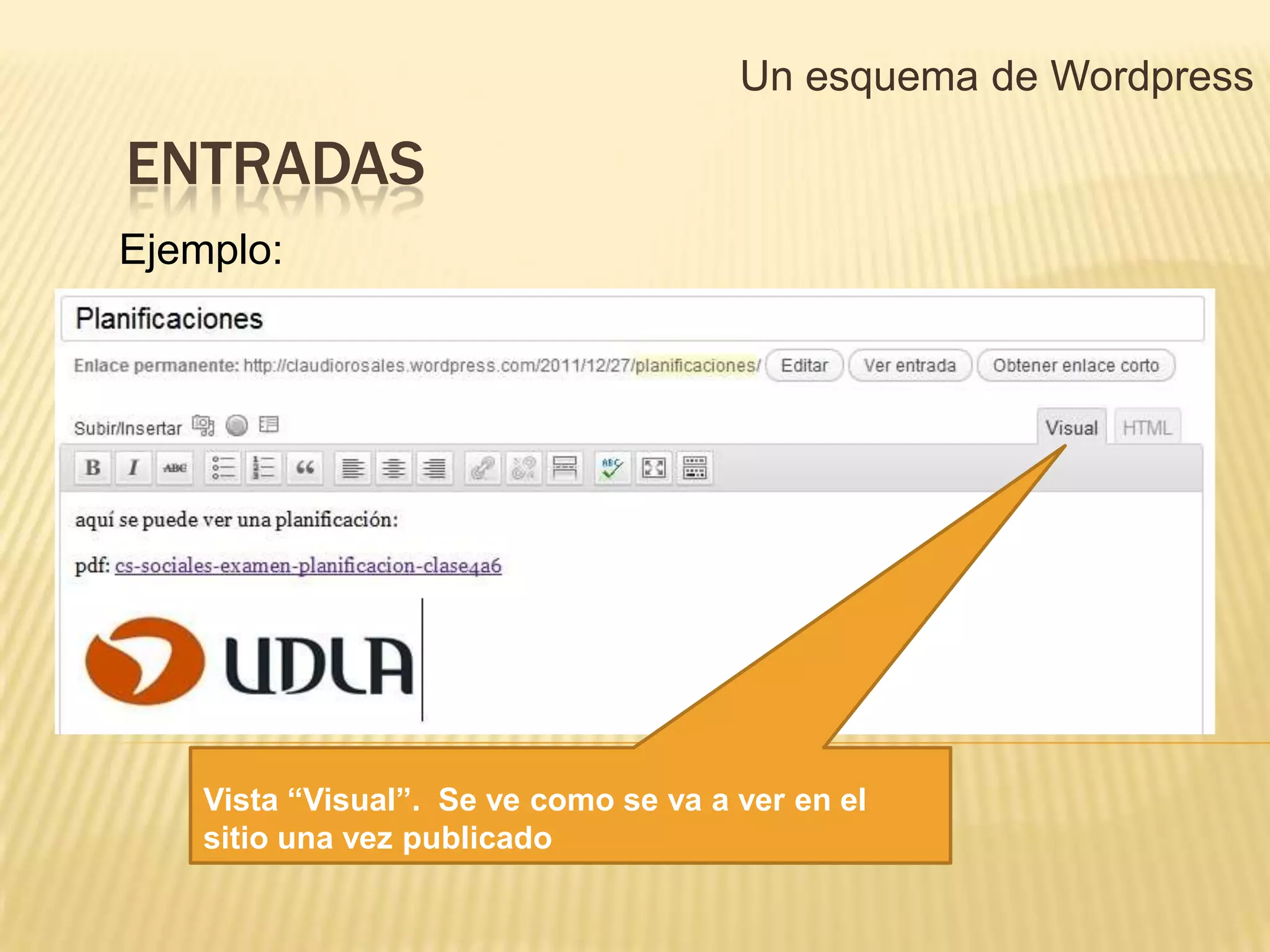
Task: Switch to the HTML editor tab
Action: pyautogui.click(x=1147, y=427)
